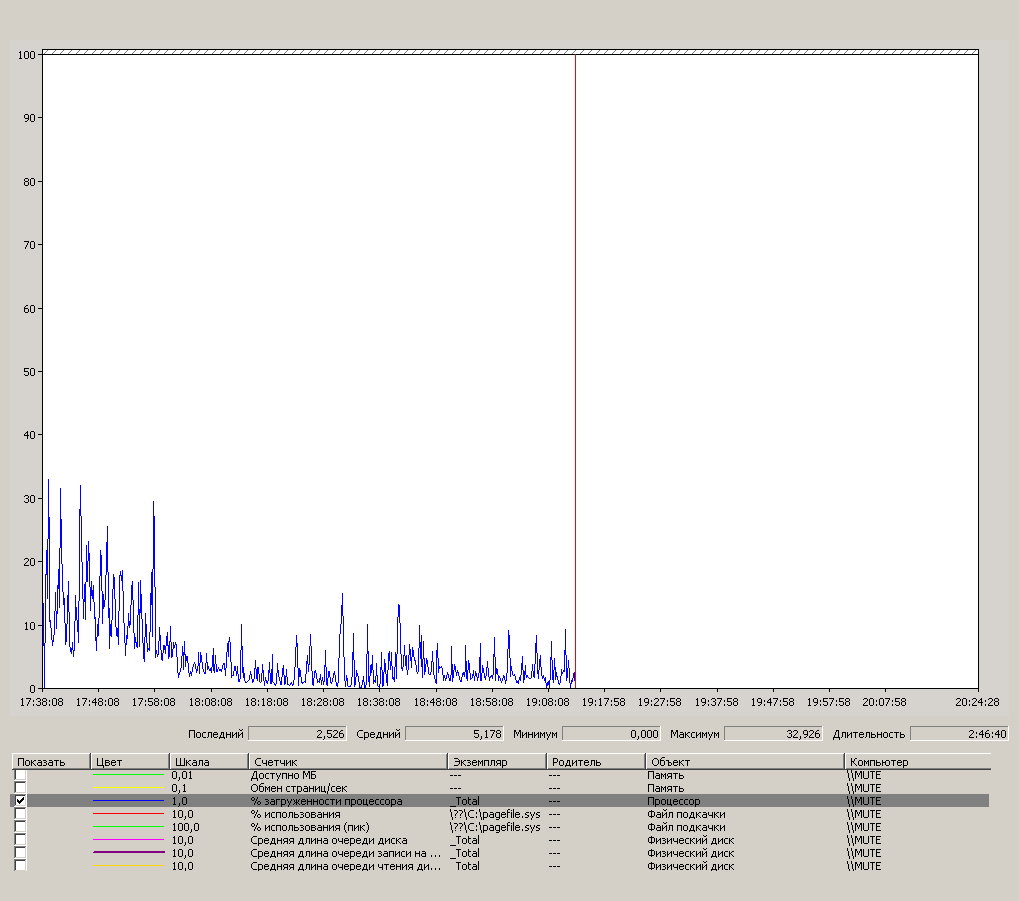Select the "Средний" value box
This screenshot has height=901, width=1019.
(453, 734)
